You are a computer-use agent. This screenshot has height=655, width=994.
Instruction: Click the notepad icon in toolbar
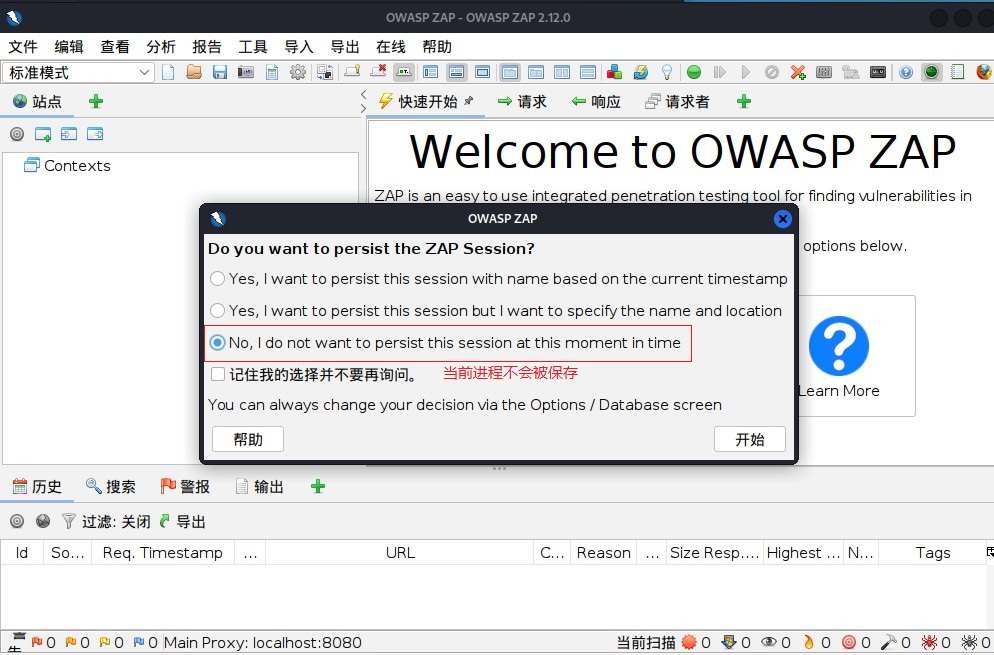pos(957,72)
